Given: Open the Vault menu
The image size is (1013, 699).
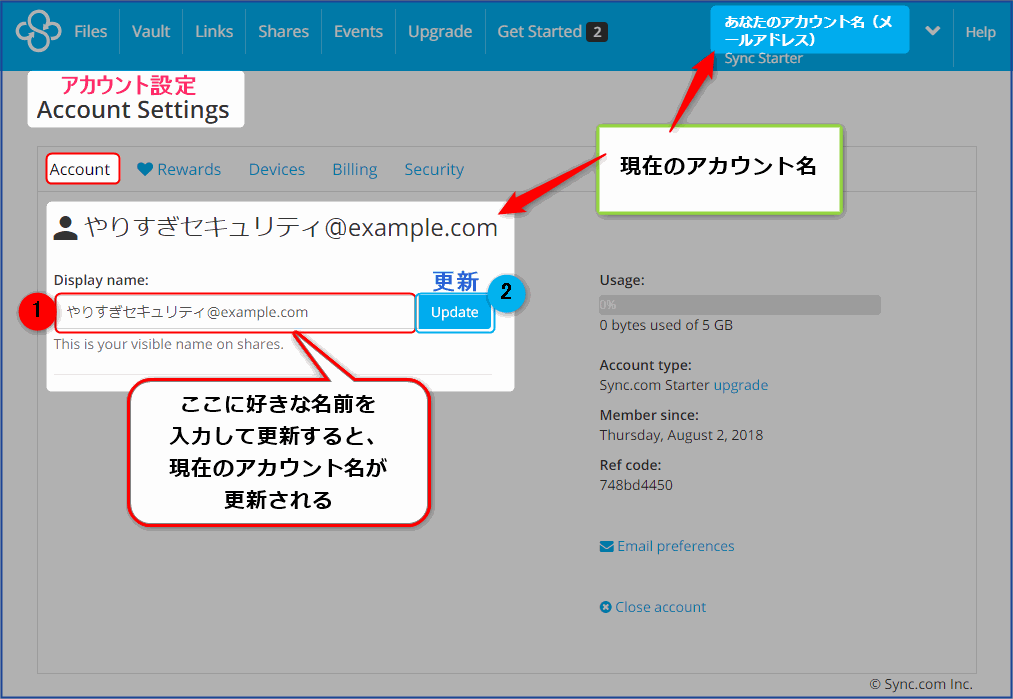Looking at the screenshot, I should click(x=151, y=31).
